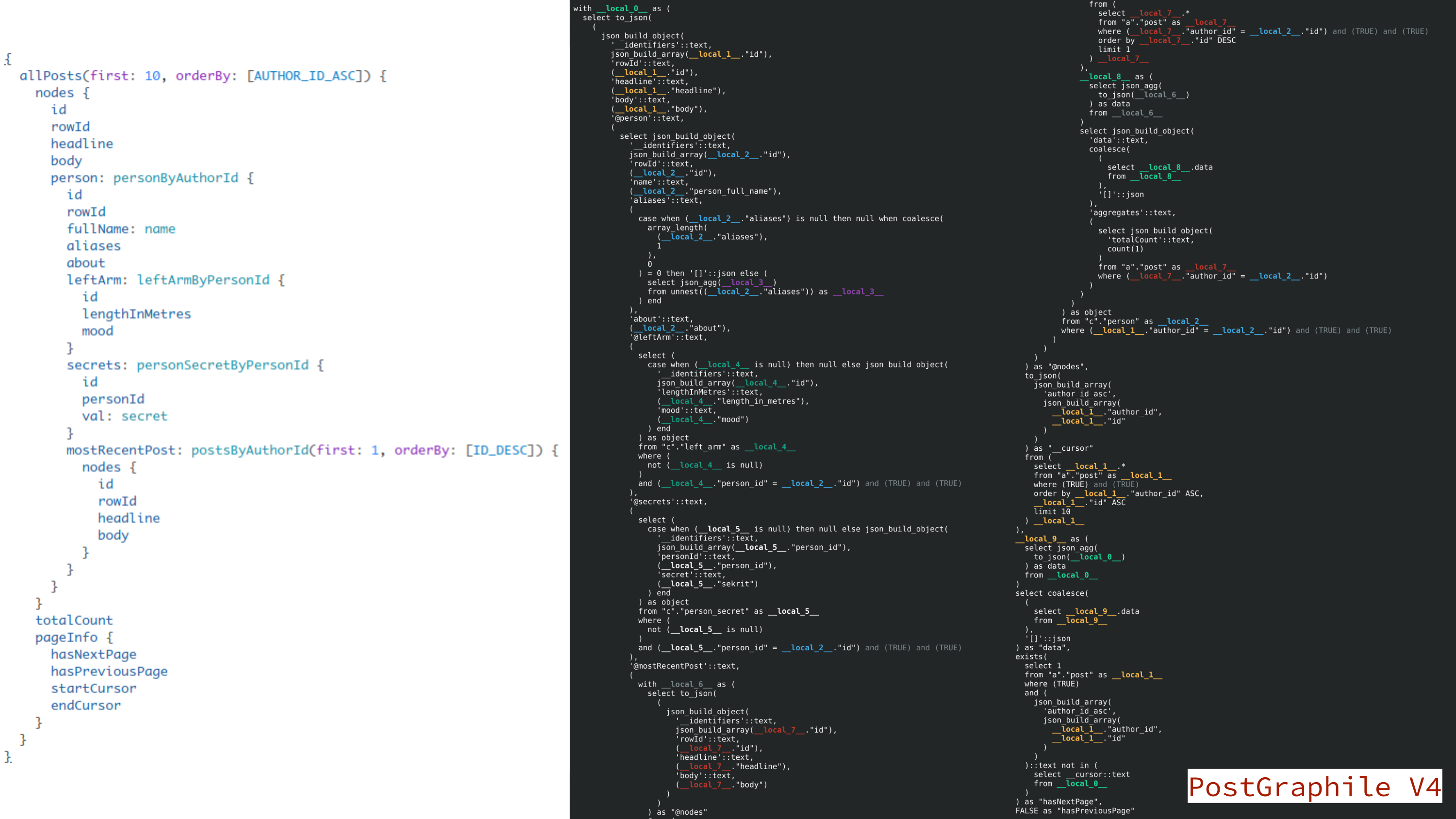The image size is (1456, 819).
Task: Click the 'mood' field in the GraphQL query
Action: pyautogui.click(x=98, y=331)
